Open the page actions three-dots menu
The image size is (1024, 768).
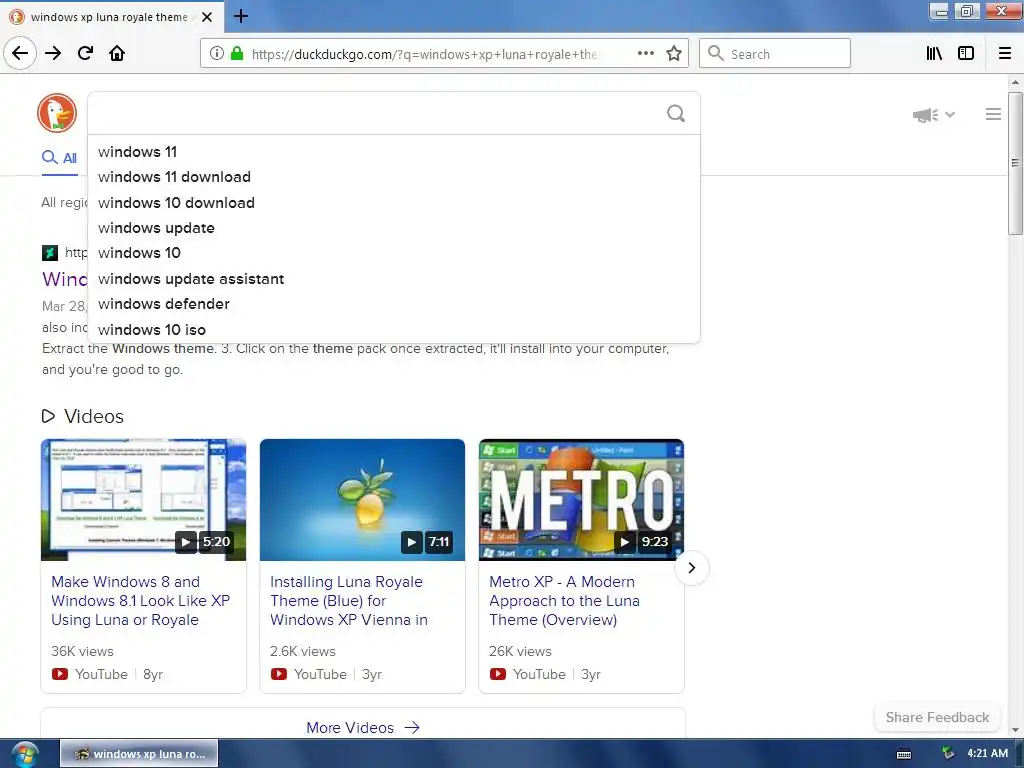click(646, 54)
